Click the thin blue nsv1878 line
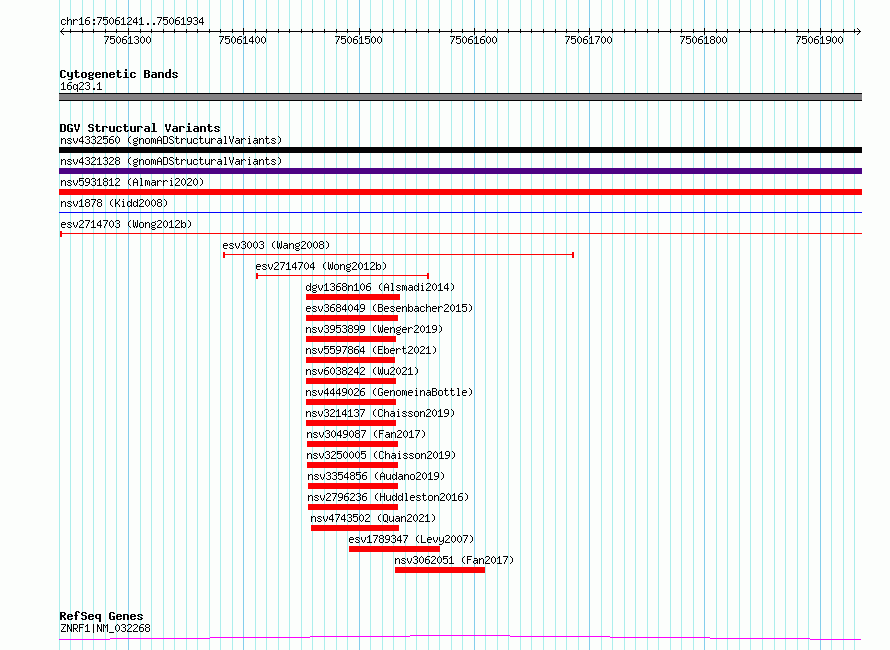 [460, 213]
